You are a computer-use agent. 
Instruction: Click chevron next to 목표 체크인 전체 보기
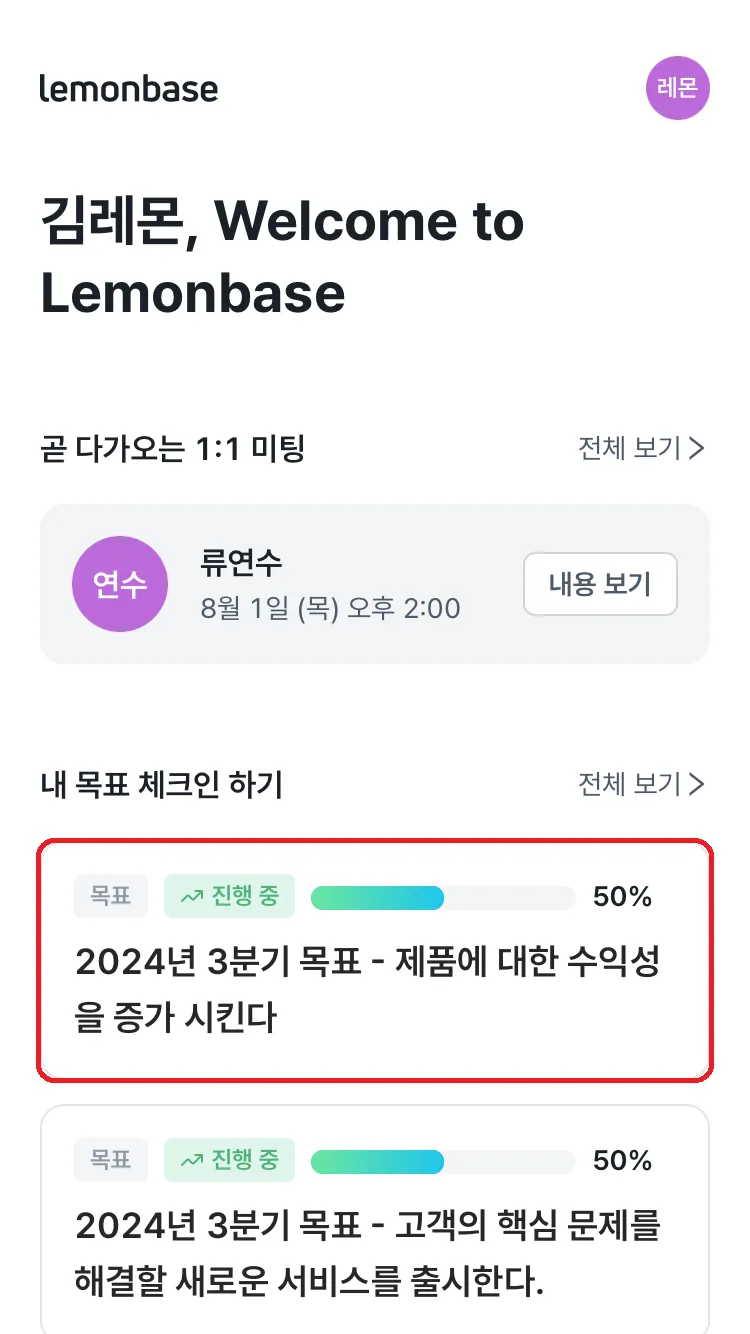(698, 785)
